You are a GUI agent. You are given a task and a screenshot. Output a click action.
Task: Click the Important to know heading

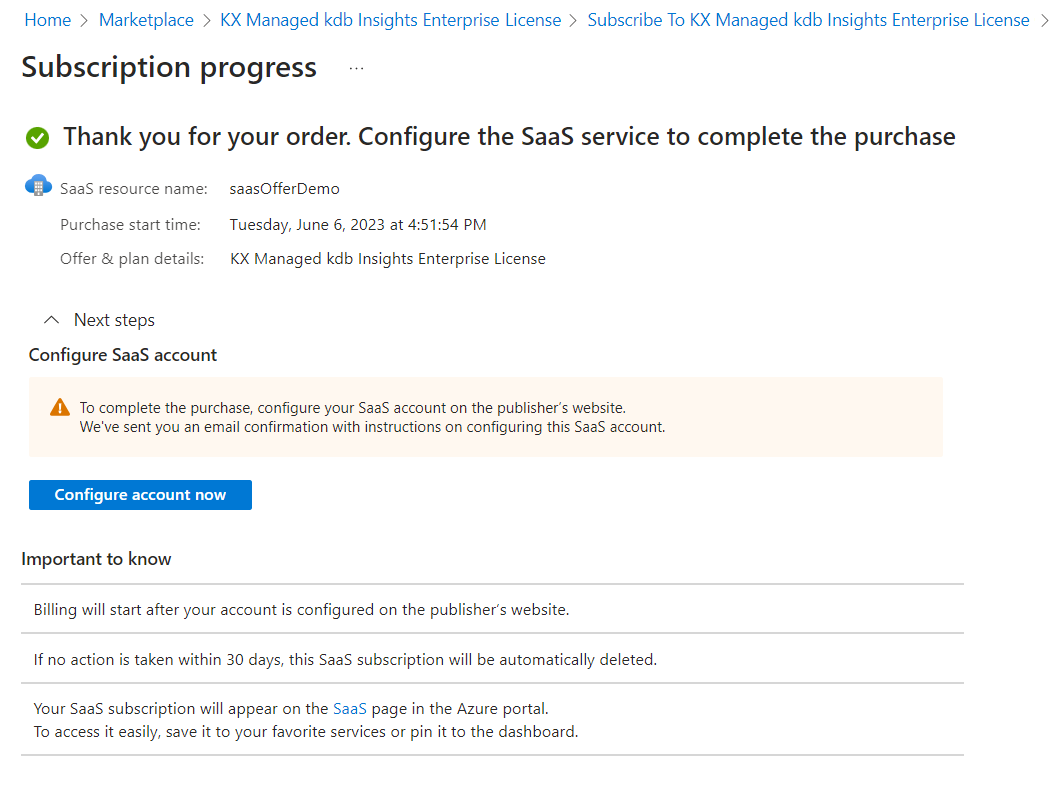tap(96, 559)
